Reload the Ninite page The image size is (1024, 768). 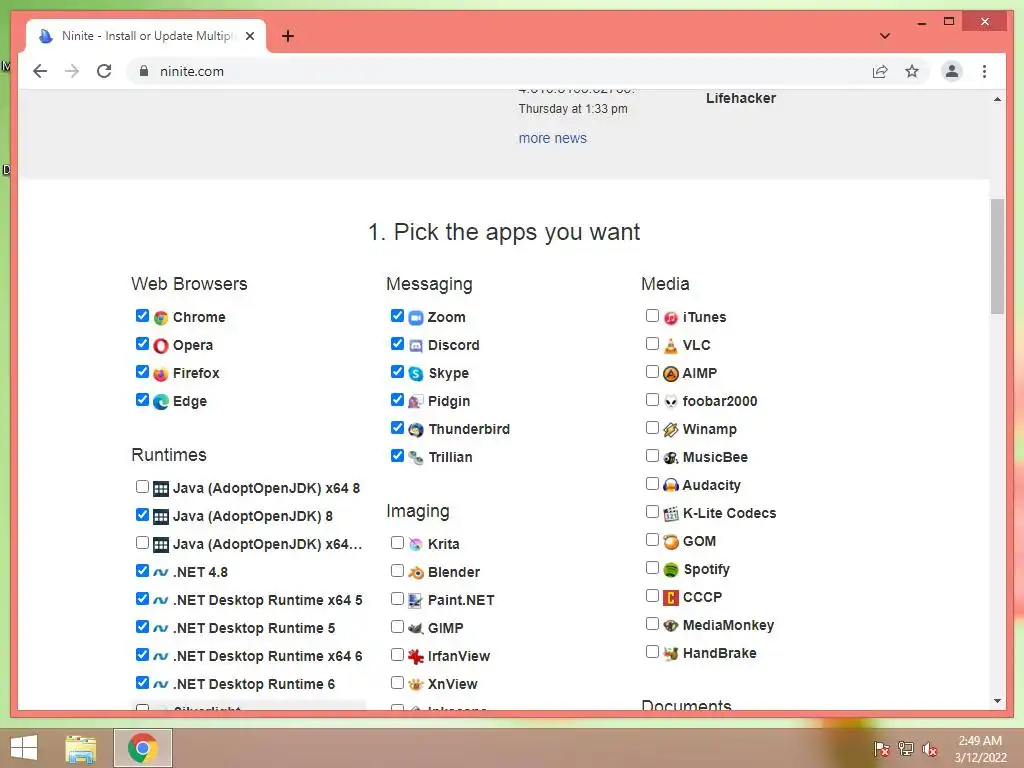[x=104, y=71]
